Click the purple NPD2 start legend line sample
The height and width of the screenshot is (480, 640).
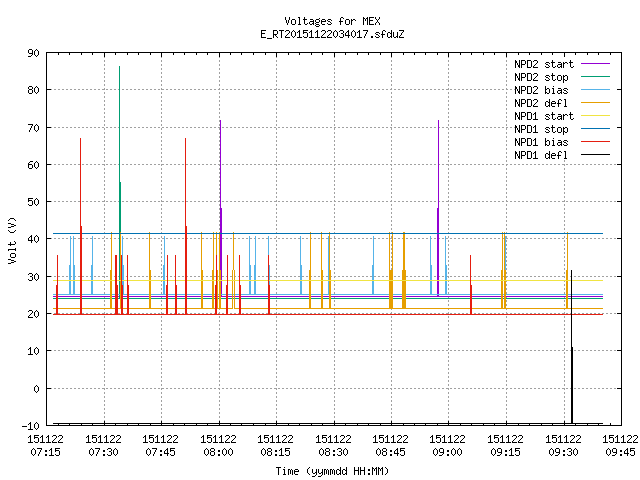pos(595,64)
